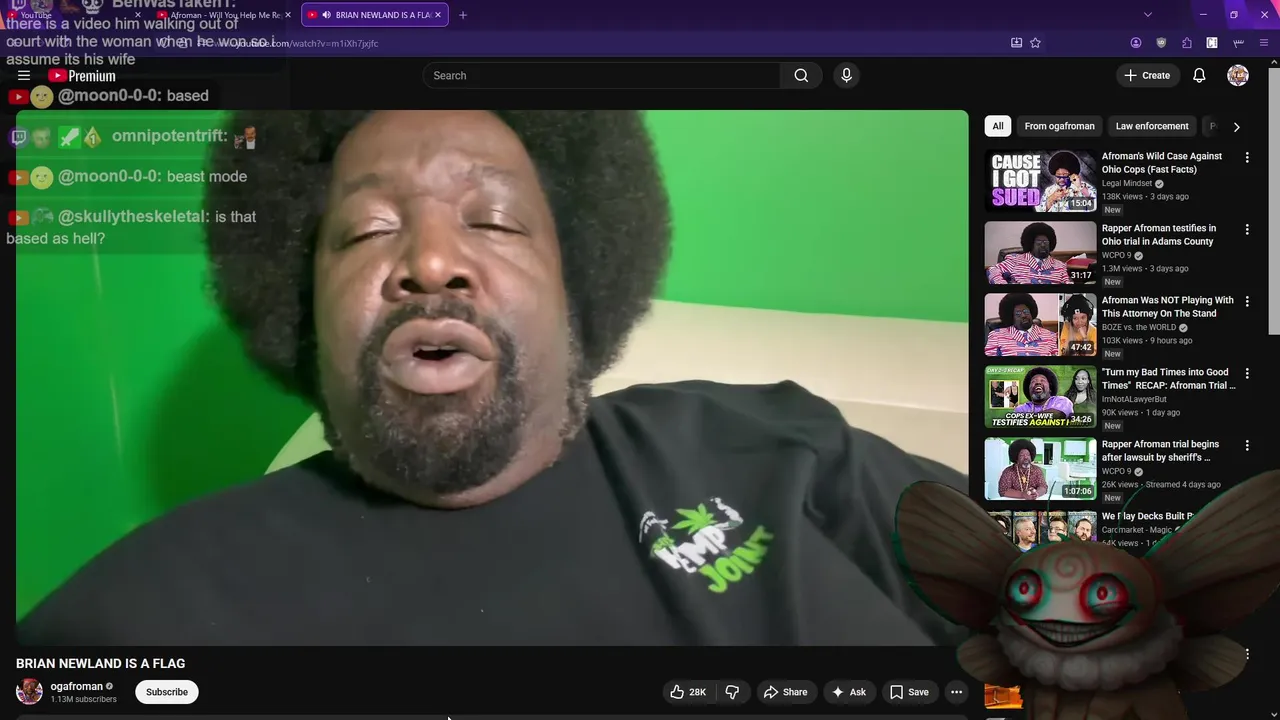Open the white C extension icon in toolbar
The height and width of the screenshot is (720, 1280).
tap(1212, 43)
